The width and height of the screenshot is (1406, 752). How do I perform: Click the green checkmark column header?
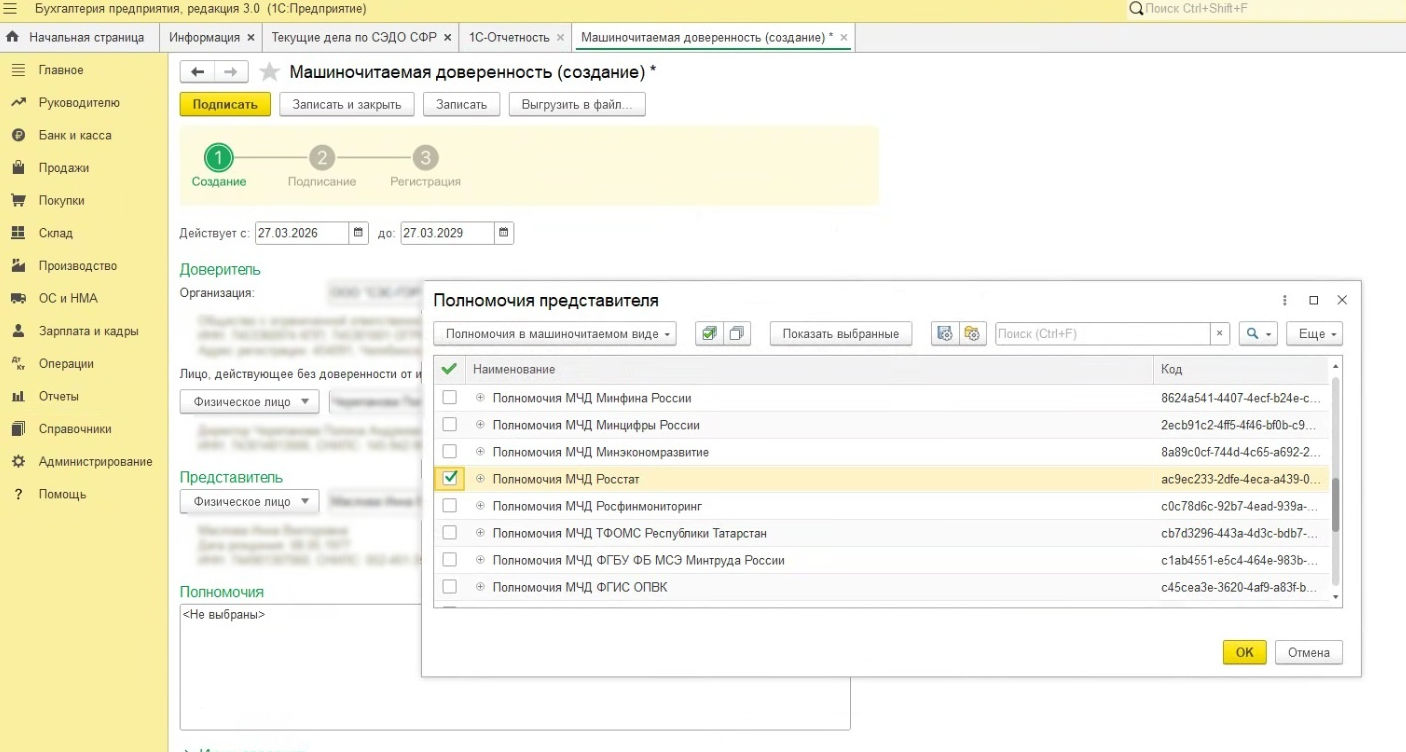[450, 369]
